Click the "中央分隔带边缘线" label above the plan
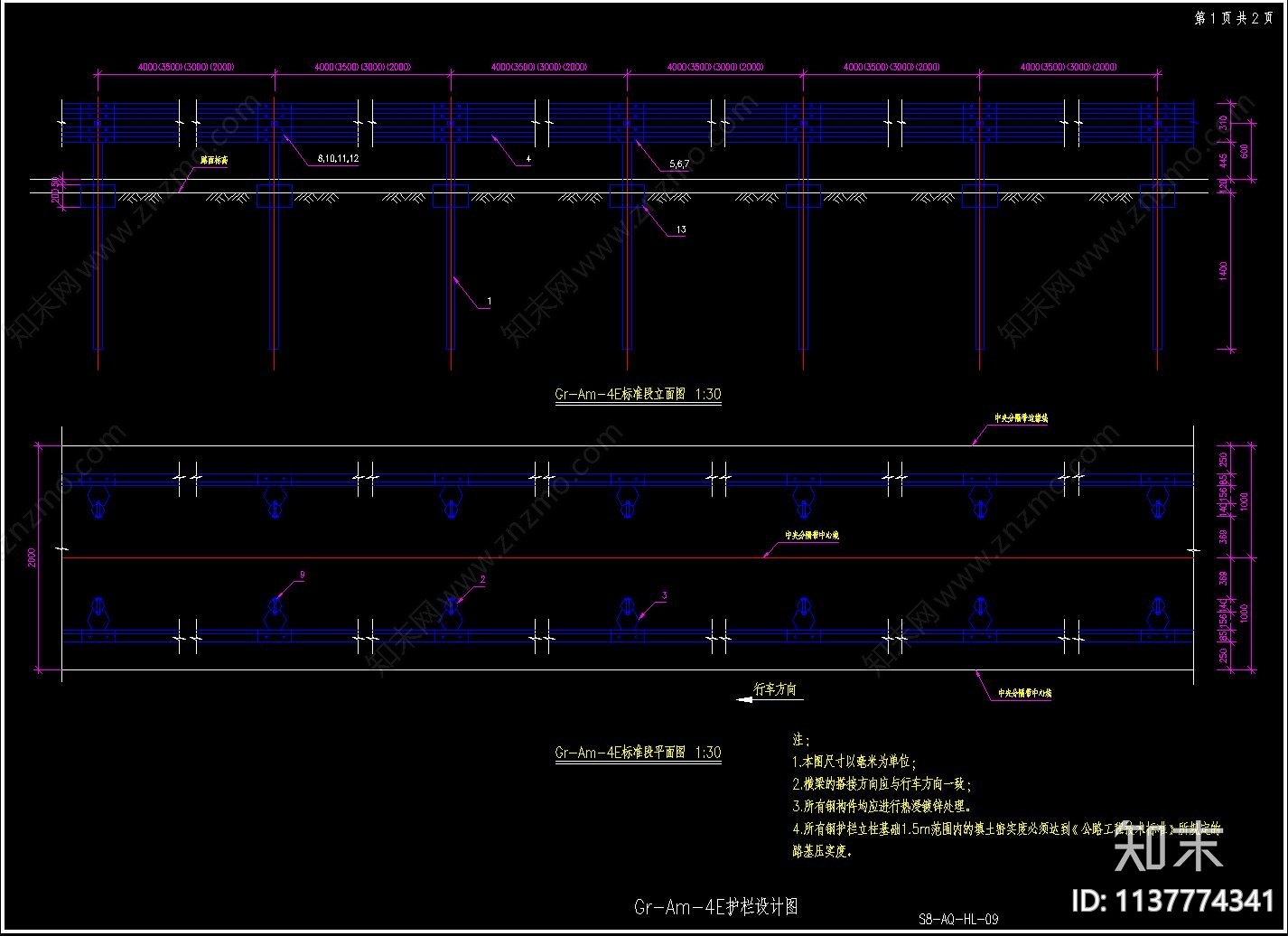 click(1021, 419)
